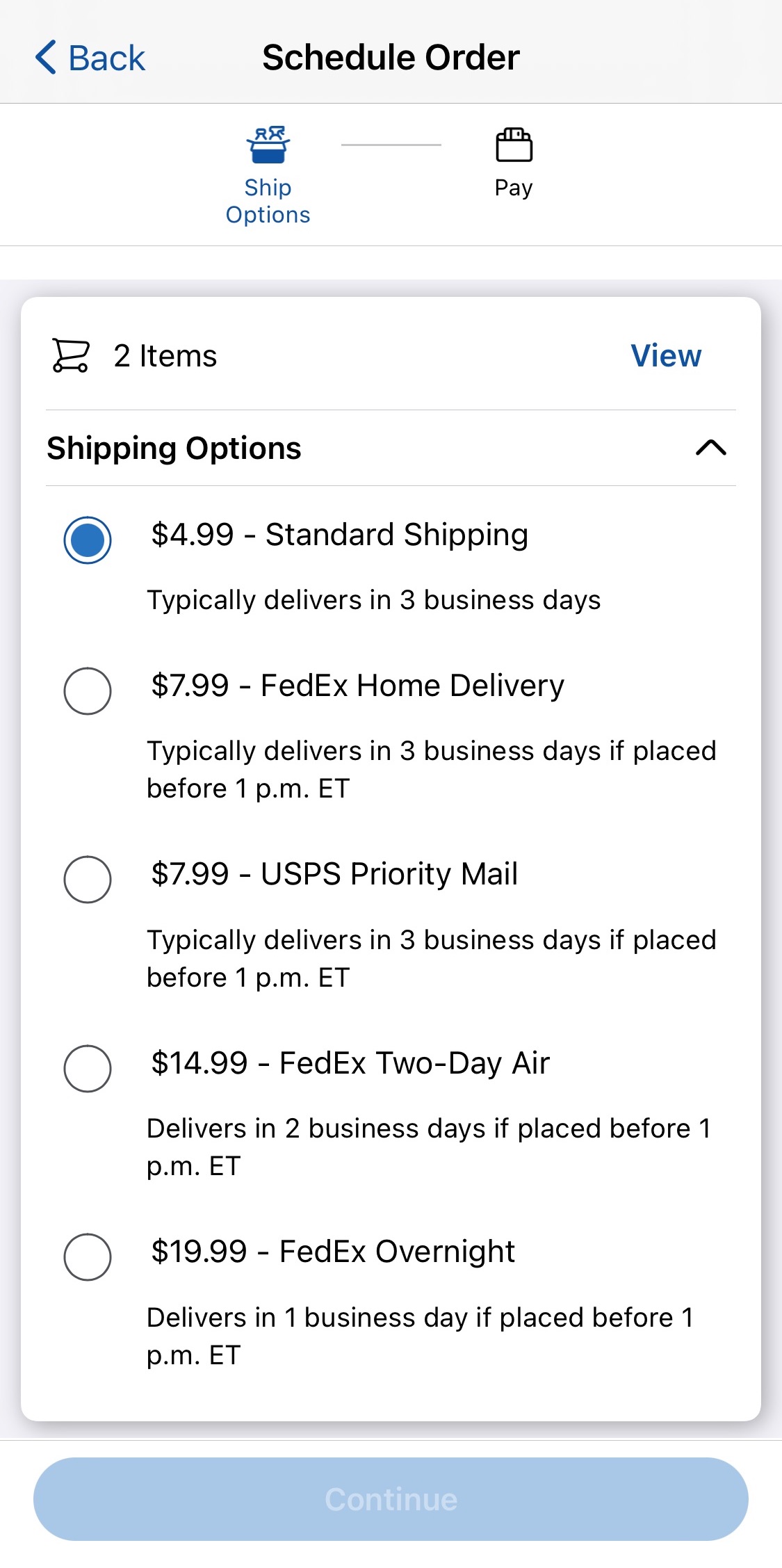Screen dimensions: 782x1568
Task: Collapse the Shipping Options section chevron
Action: point(710,448)
